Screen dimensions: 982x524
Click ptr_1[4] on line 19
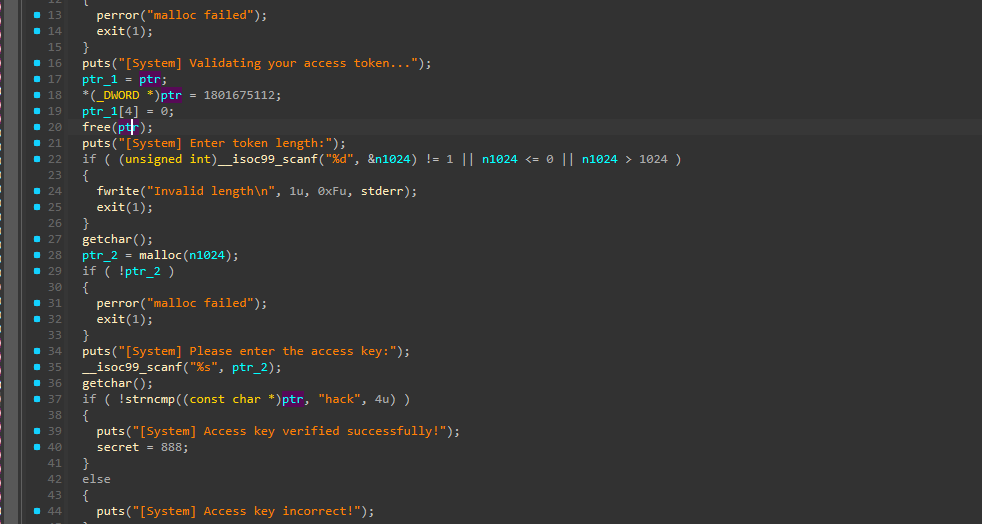point(110,111)
